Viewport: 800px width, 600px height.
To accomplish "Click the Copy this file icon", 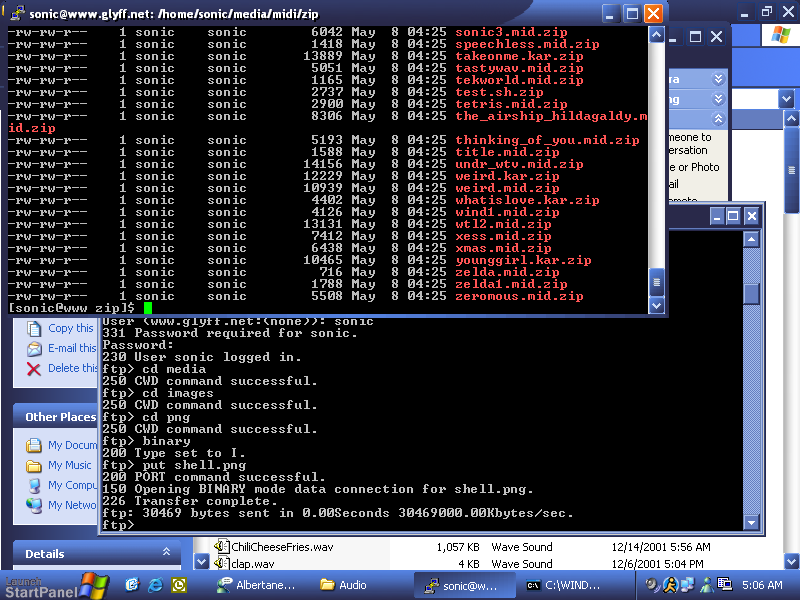I will coord(34,328).
